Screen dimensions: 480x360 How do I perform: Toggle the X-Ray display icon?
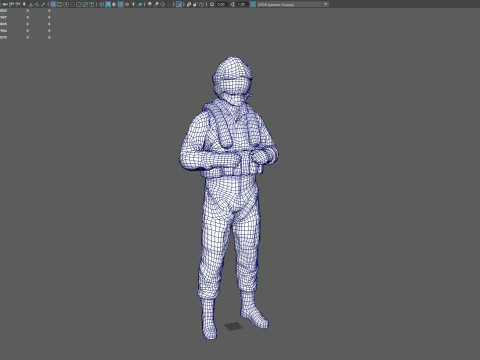click(x=188, y=4)
